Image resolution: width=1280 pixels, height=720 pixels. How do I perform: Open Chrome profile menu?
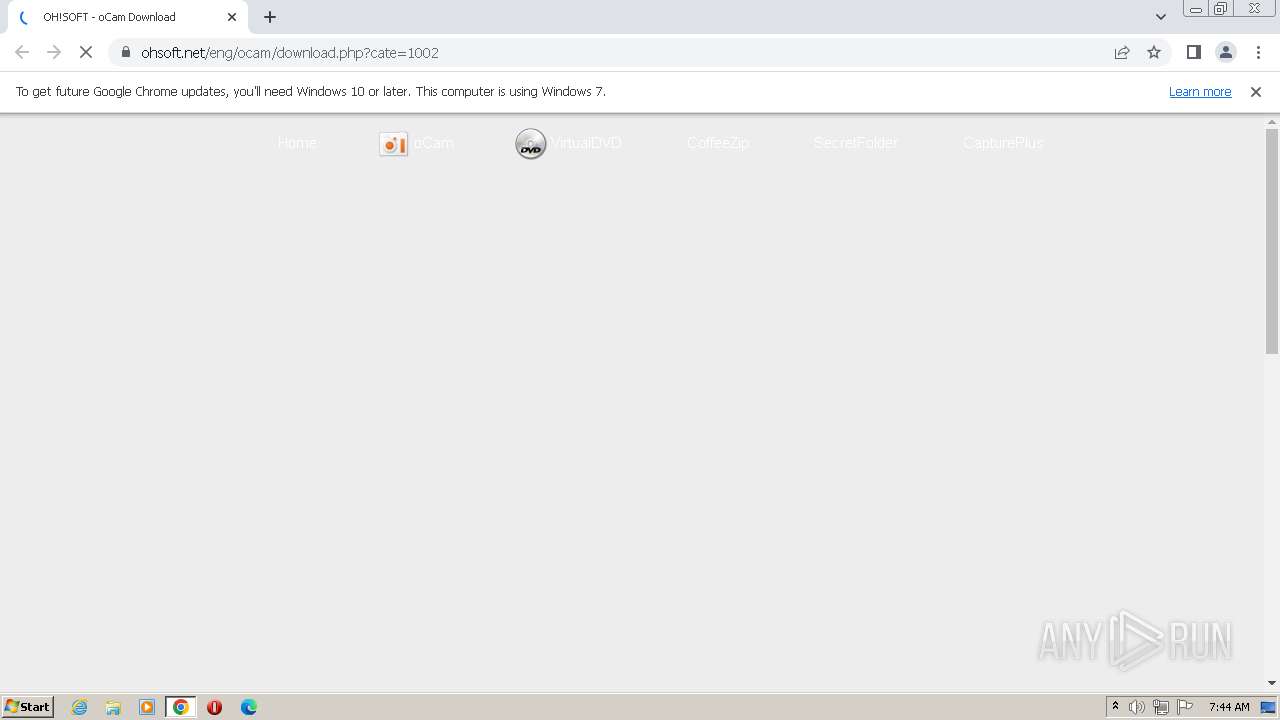point(1225,53)
